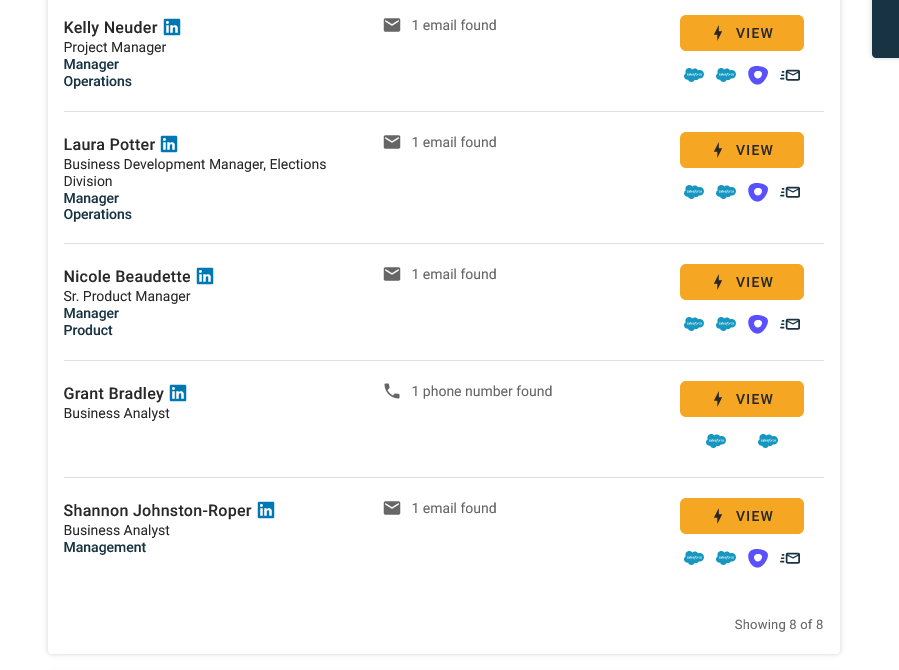Click Nicole Beaudette's LinkedIn icon
The height and width of the screenshot is (670, 899).
205,276
